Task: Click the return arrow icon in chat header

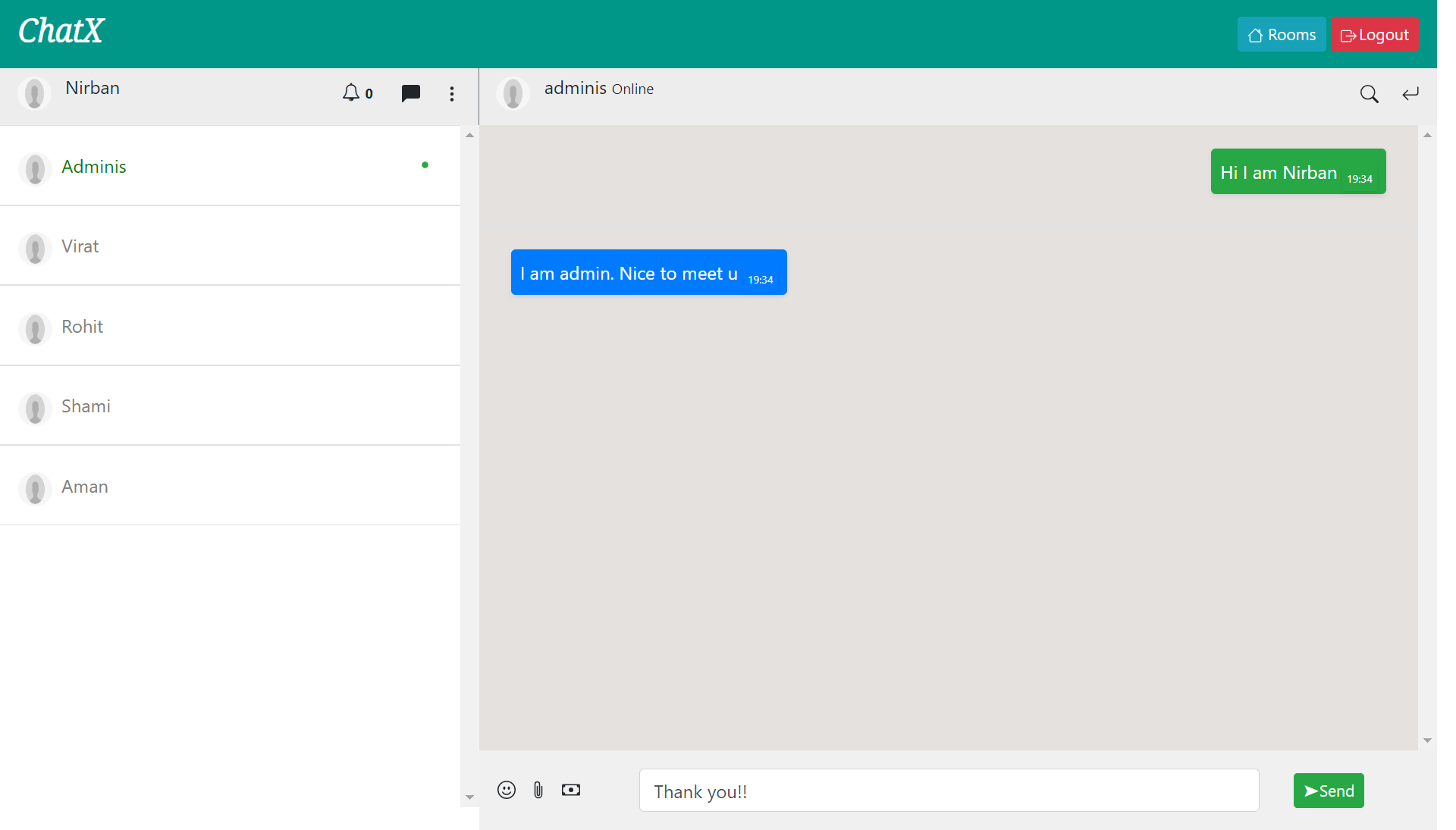Action: click(1410, 94)
